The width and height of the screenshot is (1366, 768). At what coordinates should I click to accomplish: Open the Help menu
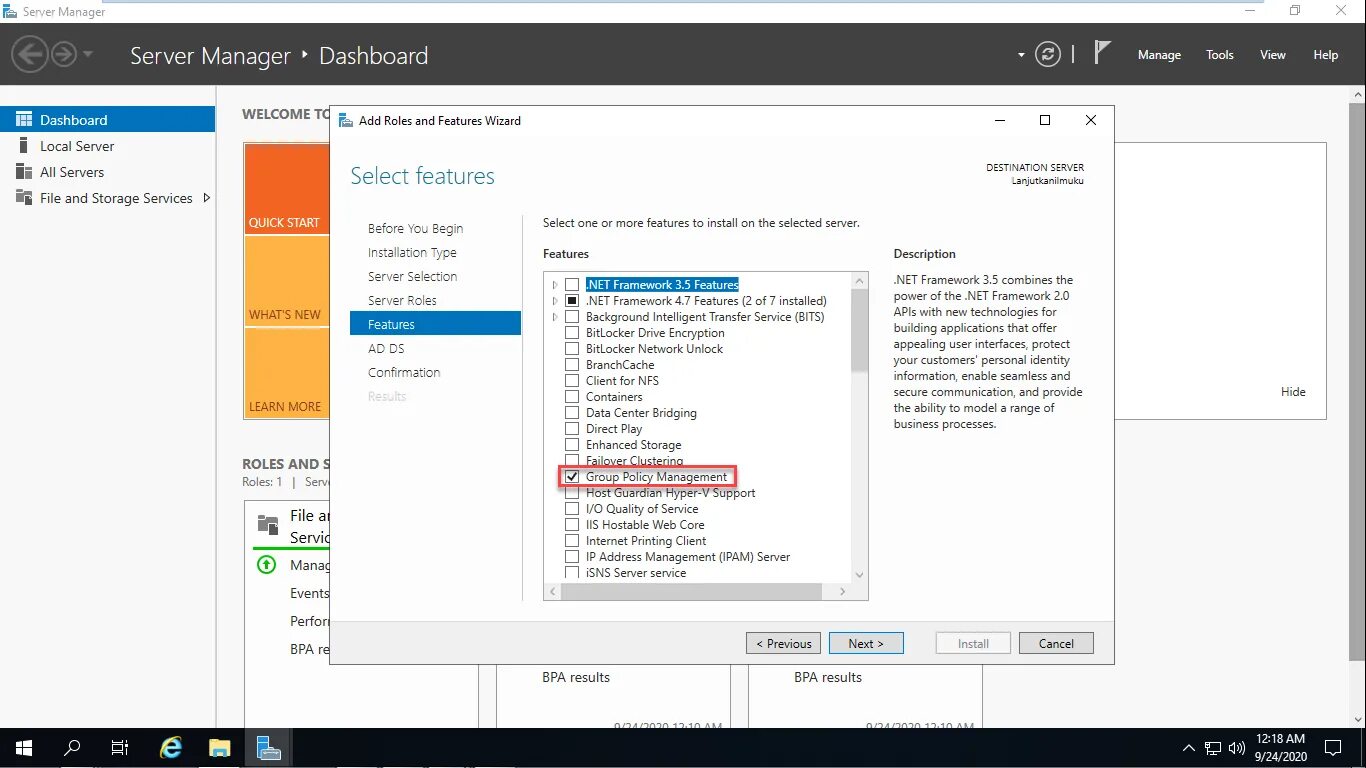(1326, 55)
